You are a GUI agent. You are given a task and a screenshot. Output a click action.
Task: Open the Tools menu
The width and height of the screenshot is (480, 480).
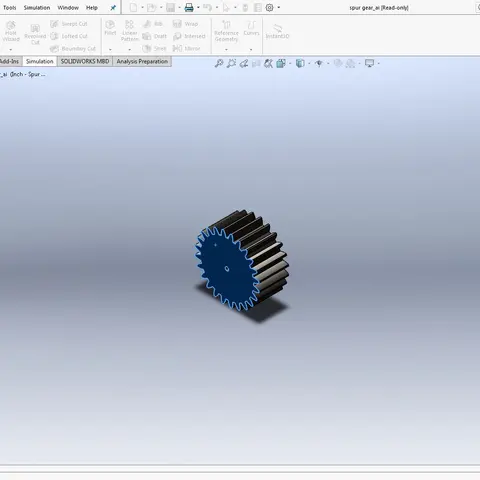[x=9, y=7]
